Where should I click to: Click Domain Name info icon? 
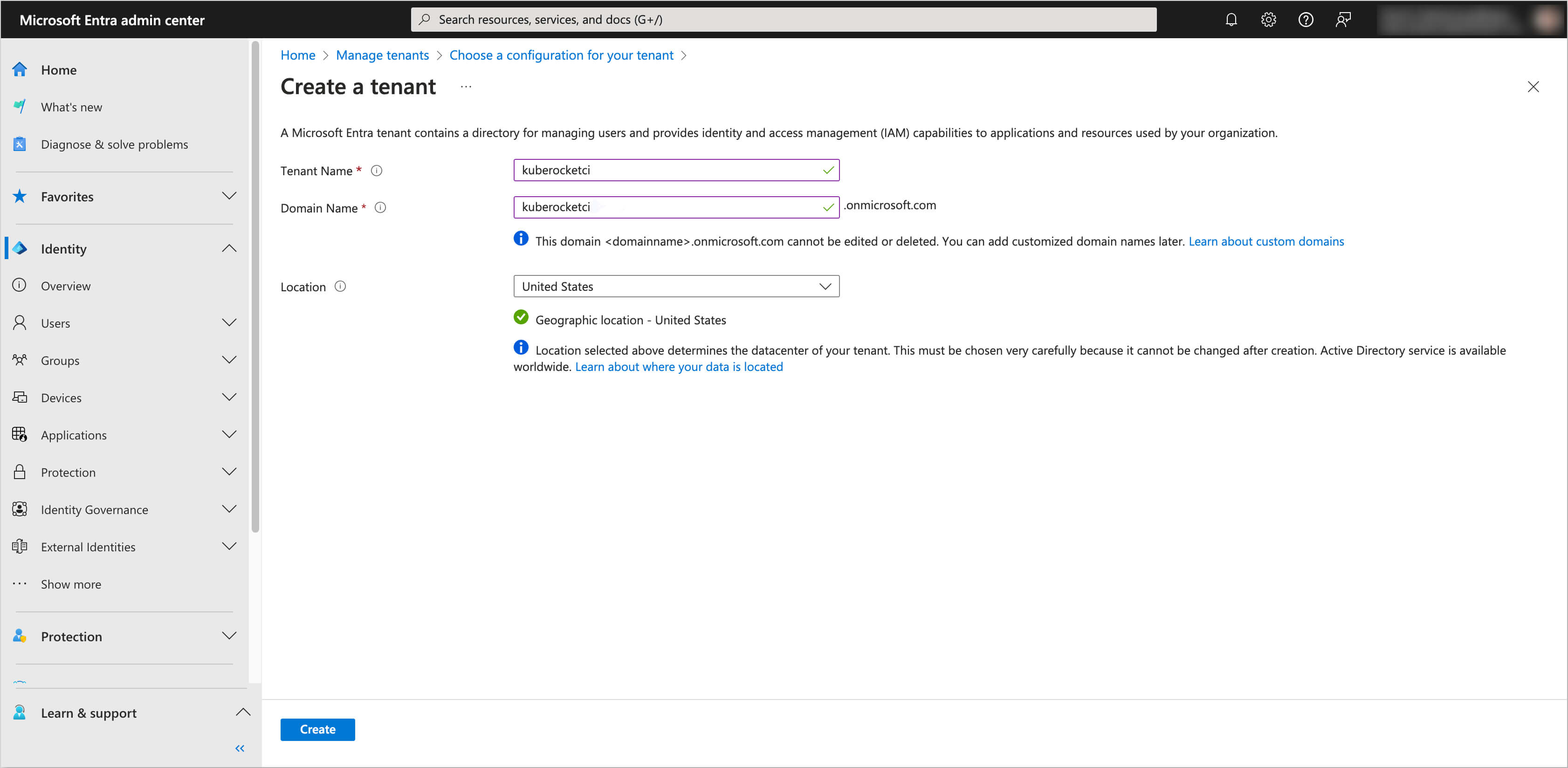(x=380, y=207)
